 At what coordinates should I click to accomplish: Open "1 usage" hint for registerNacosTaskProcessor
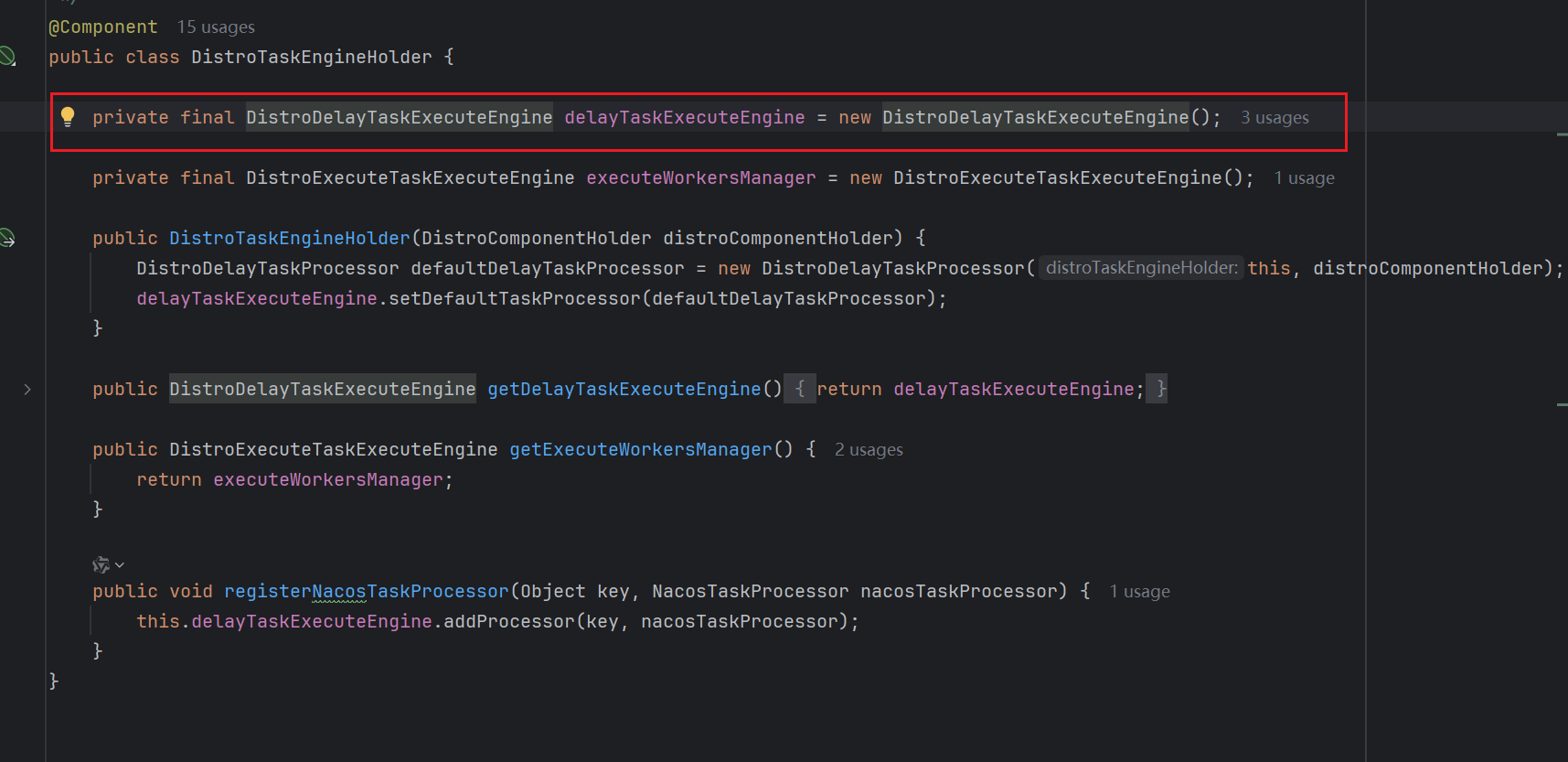coord(1139,592)
